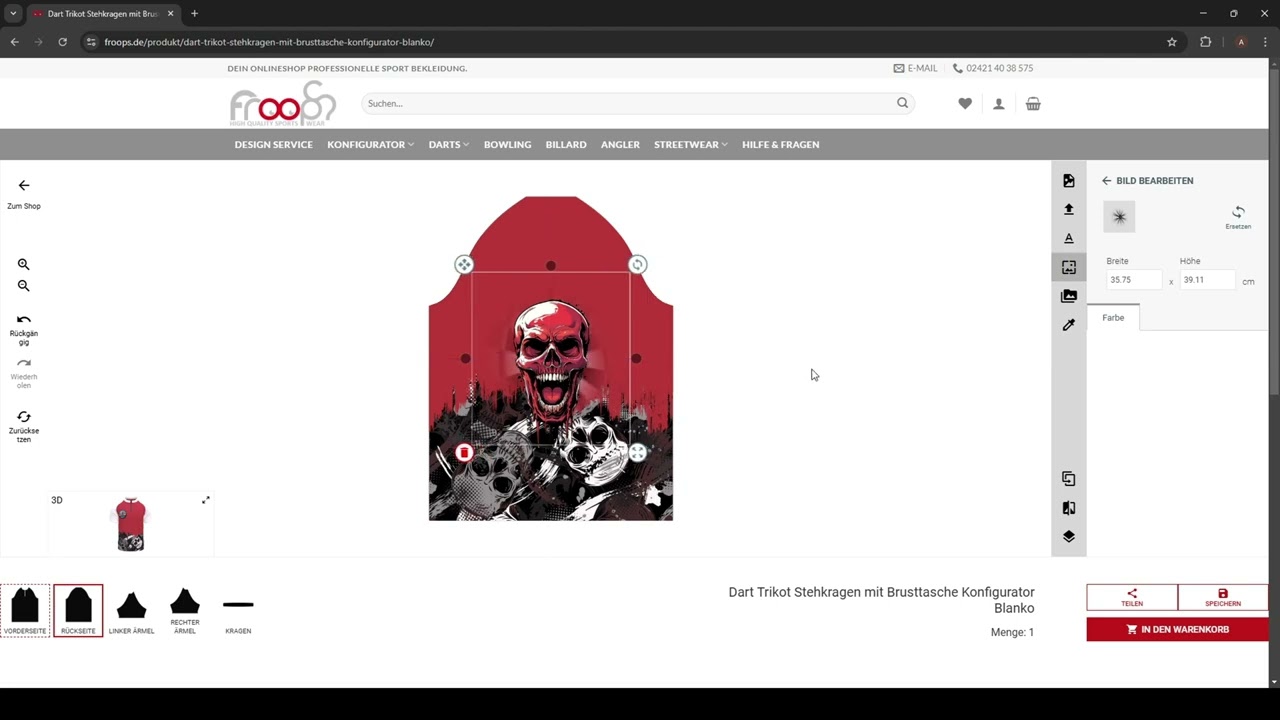Open the wishlist heart icon

[965, 104]
